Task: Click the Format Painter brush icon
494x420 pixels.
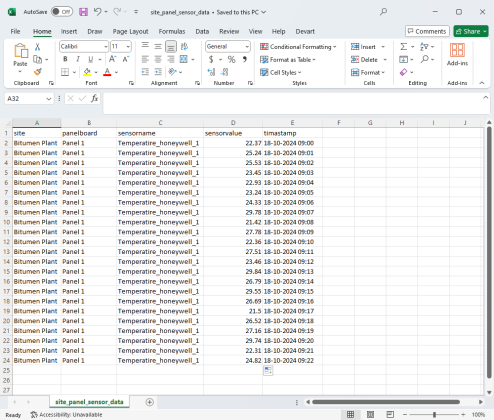Action: 38,72
